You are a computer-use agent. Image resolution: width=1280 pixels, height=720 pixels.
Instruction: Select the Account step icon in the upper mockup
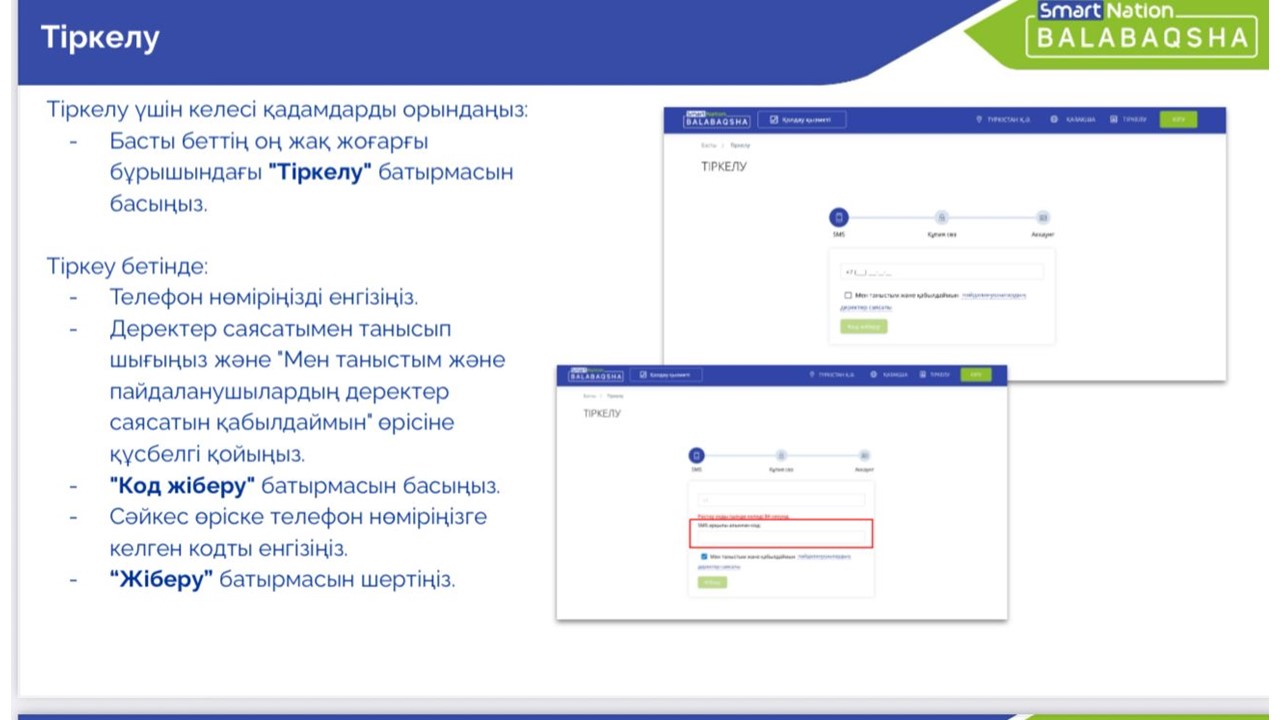click(1043, 217)
